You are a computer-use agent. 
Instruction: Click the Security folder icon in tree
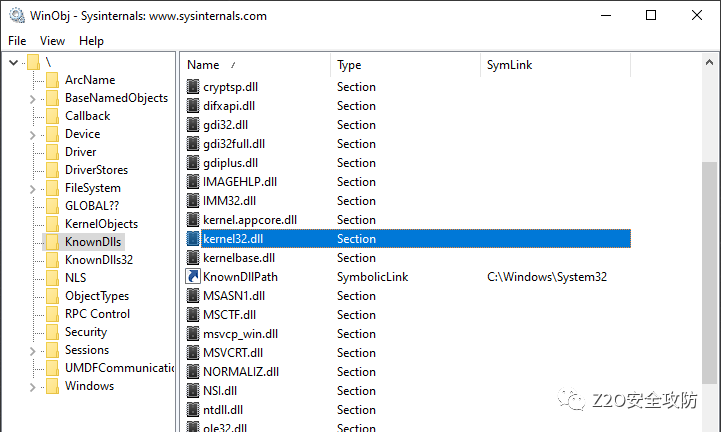[x=52, y=332]
